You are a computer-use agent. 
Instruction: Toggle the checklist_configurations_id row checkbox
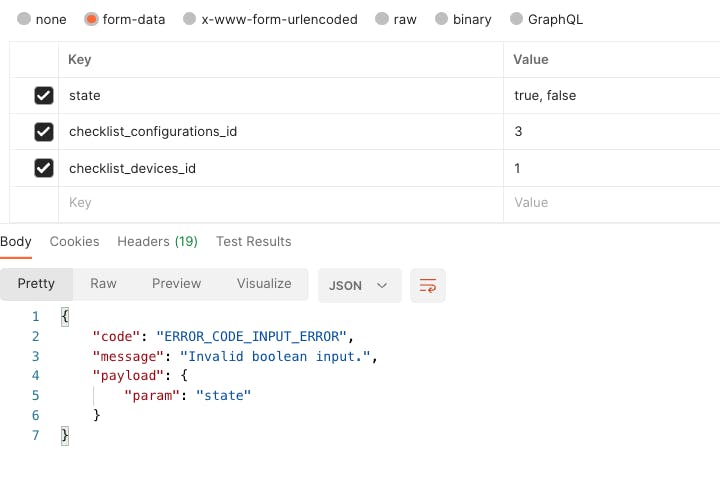point(43,132)
